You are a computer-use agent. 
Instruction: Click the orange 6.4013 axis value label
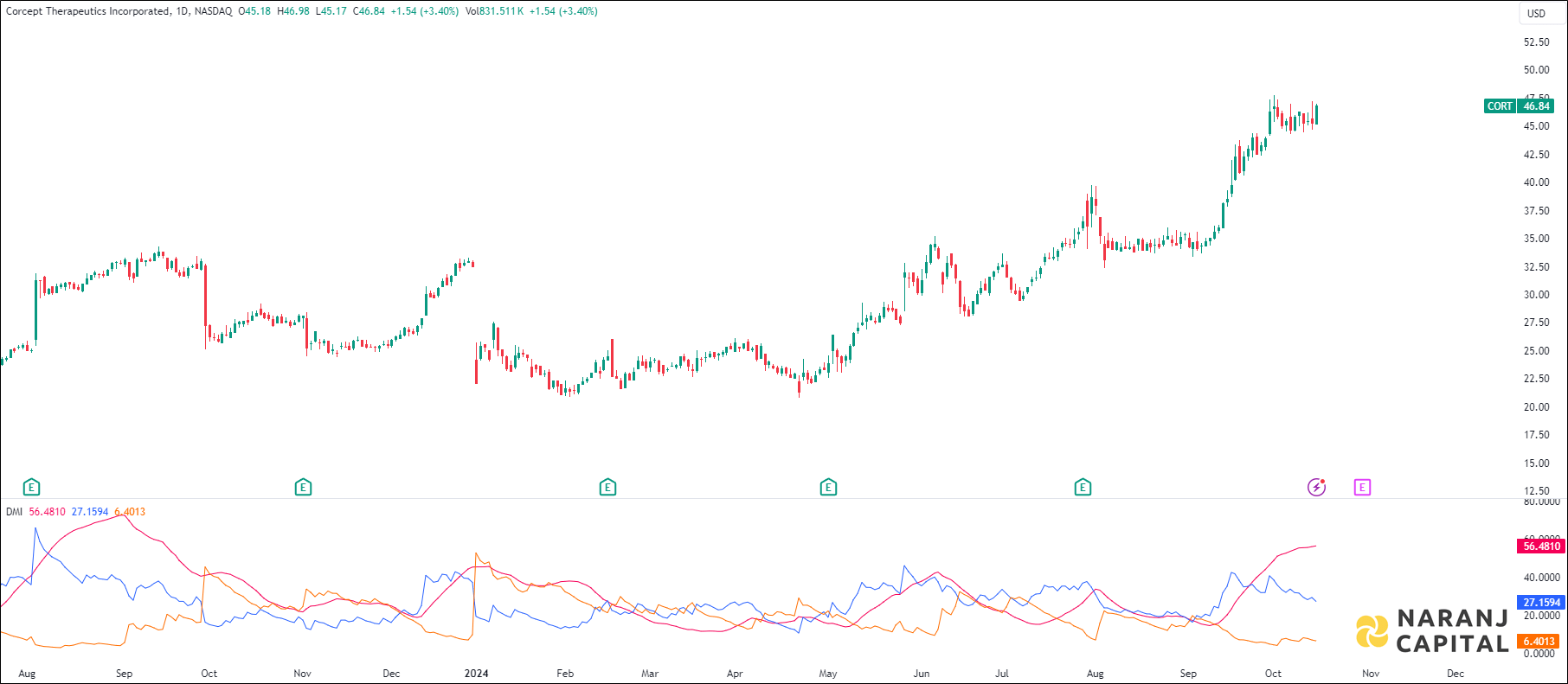pos(1539,642)
